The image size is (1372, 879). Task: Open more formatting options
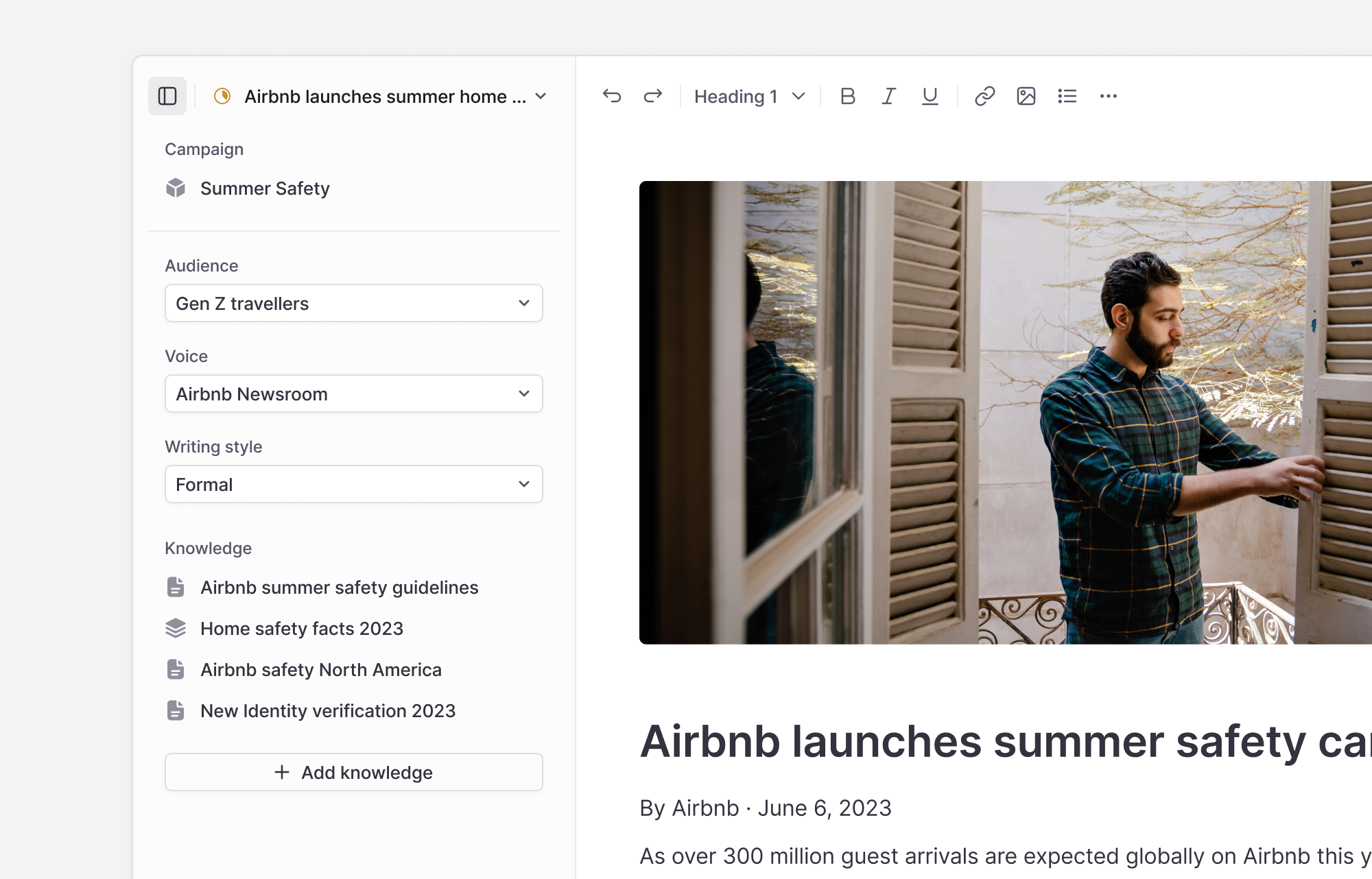coord(1109,96)
